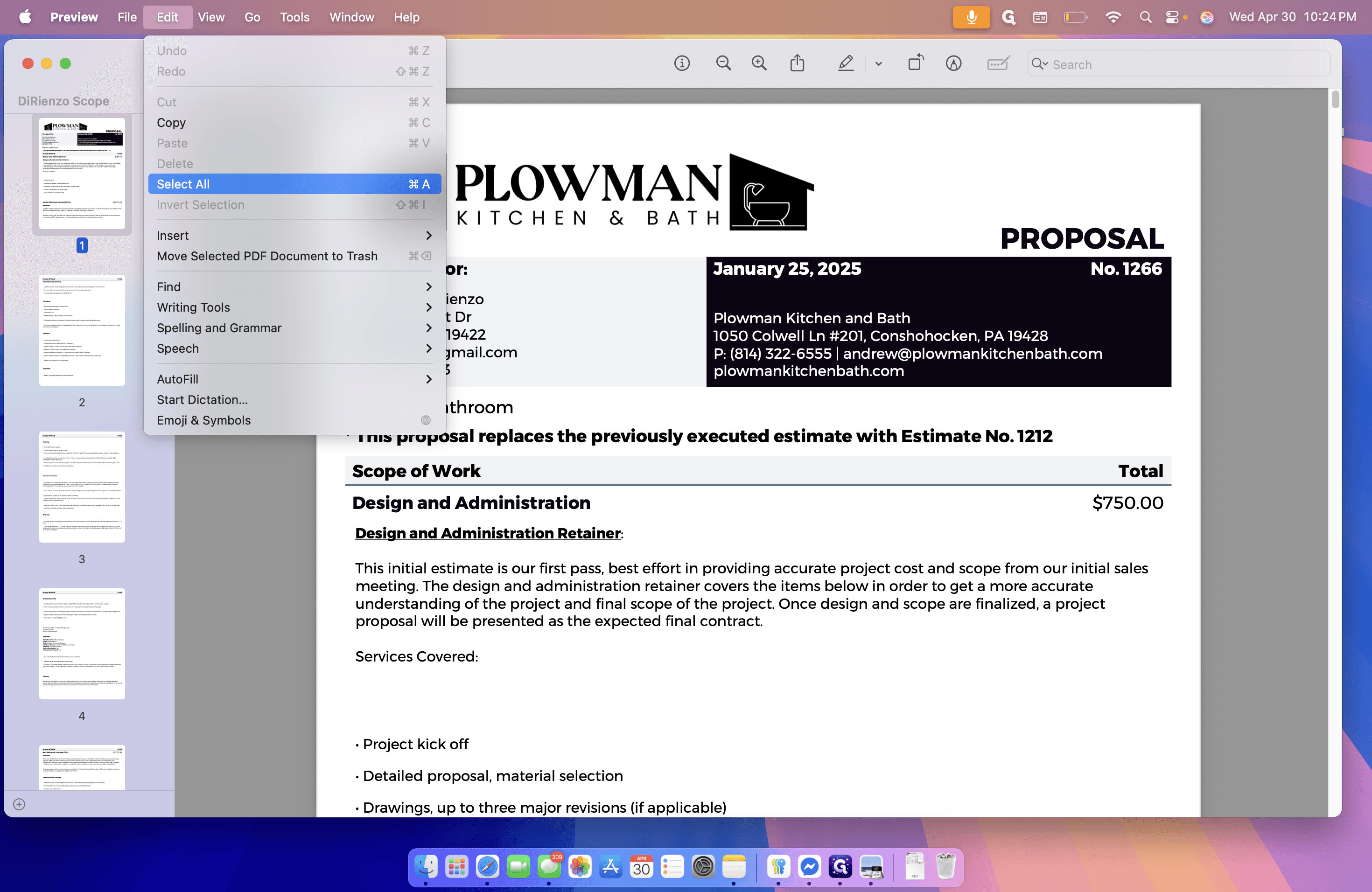Open the Apple menu
The height and width of the screenshot is (892, 1372).
coord(25,17)
